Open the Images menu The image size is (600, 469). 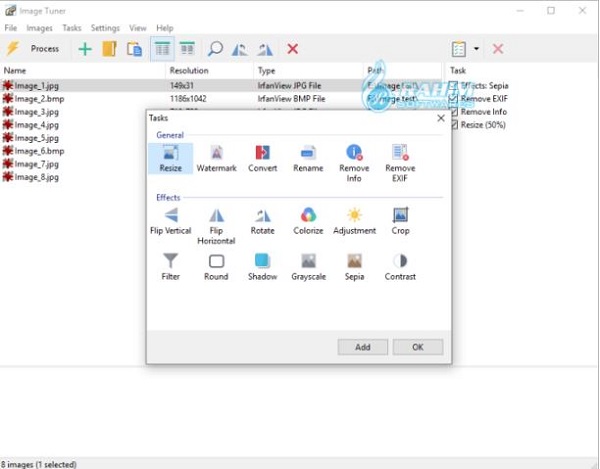(39, 28)
